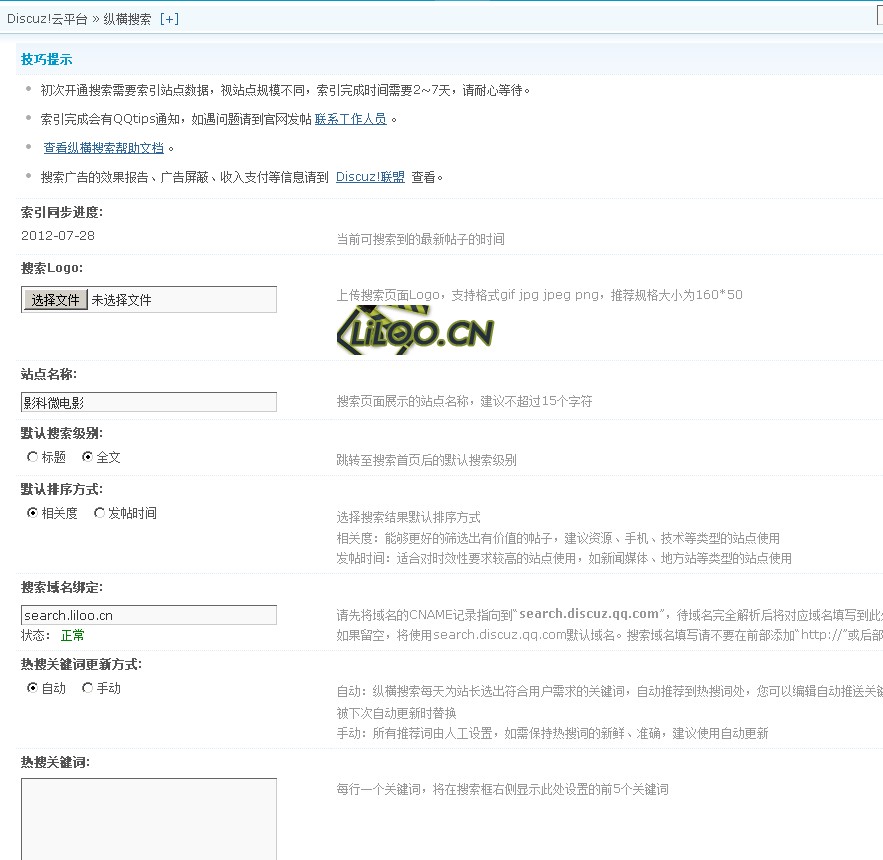Choose 相关度 as default sort
This screenshot has width=883, height=860.
(x=33, y=513)
